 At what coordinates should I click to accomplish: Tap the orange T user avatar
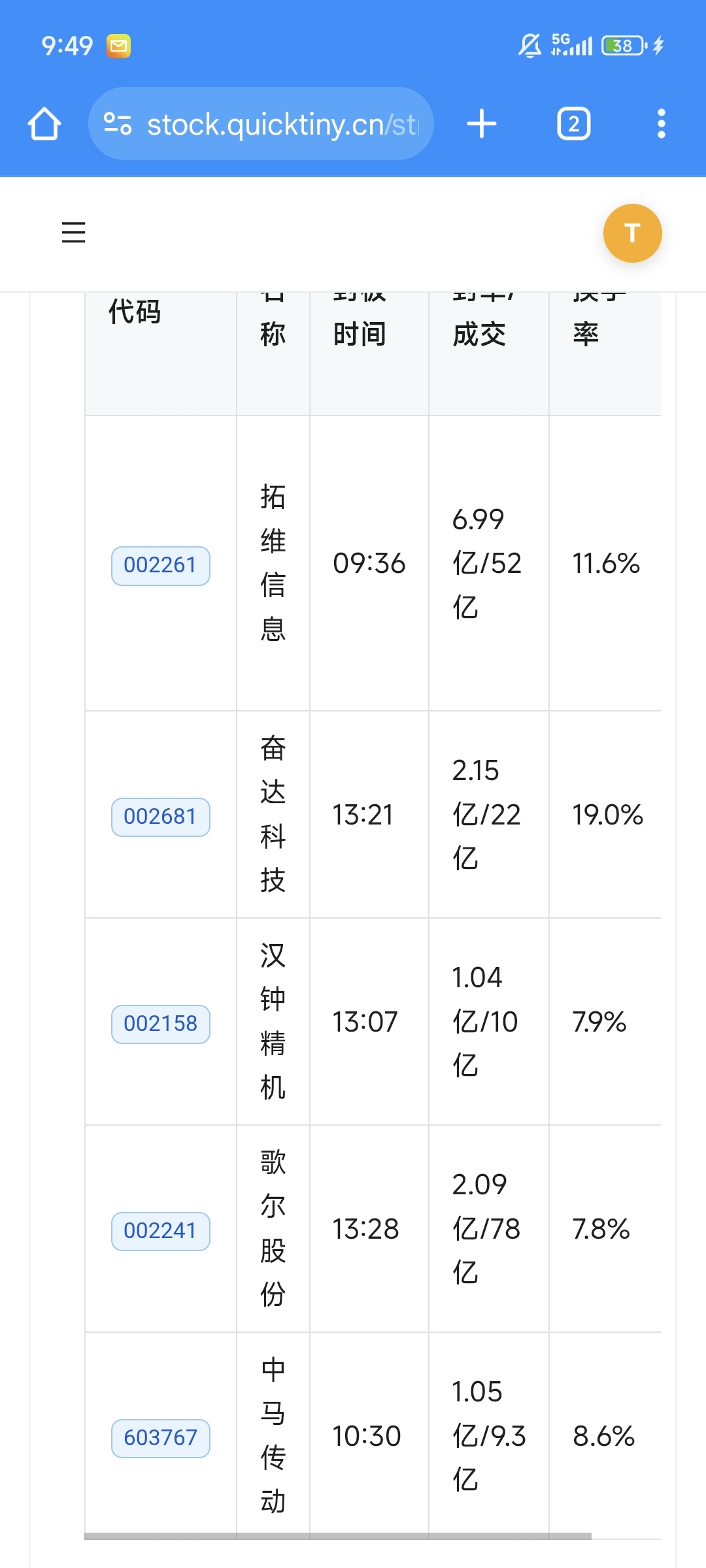pyautogui.click(x=632, y=233)
